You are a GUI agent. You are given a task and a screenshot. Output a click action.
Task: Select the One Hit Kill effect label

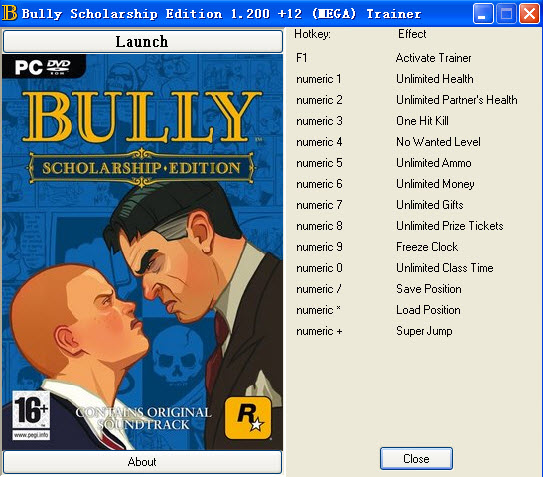pos(422,121)
